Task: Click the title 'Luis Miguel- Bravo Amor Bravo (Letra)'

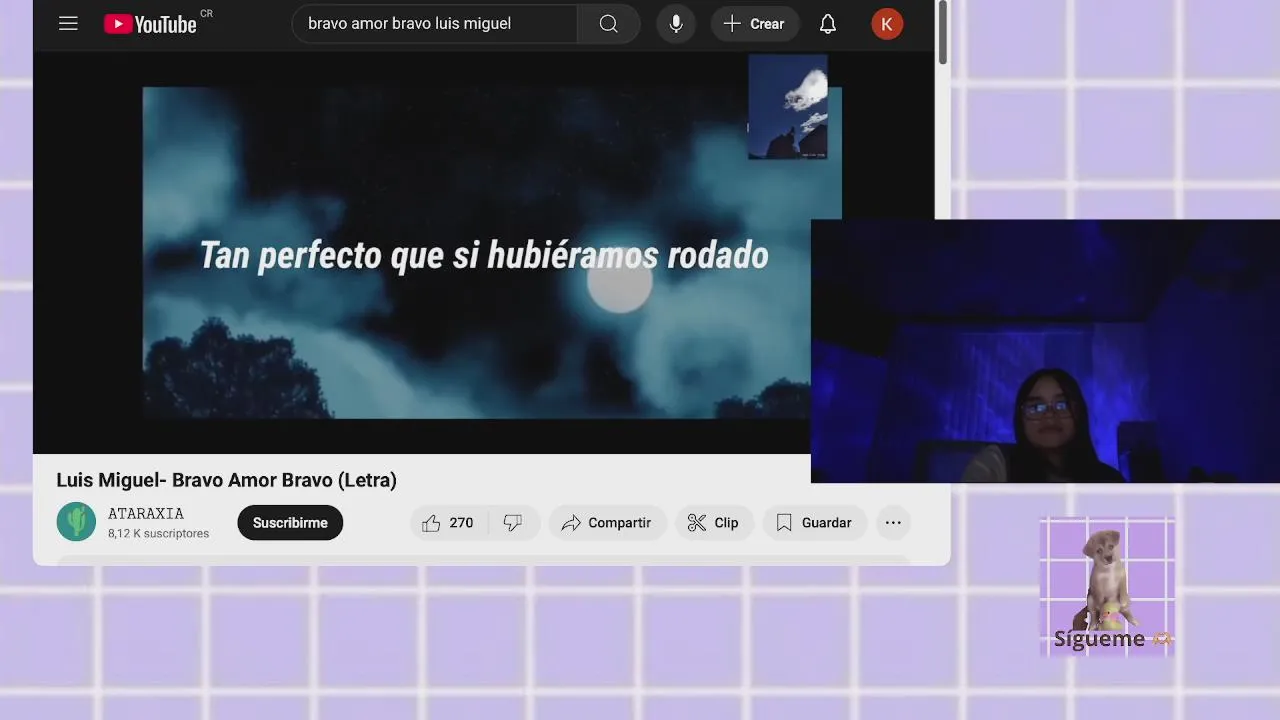Action: coord(227,480)
